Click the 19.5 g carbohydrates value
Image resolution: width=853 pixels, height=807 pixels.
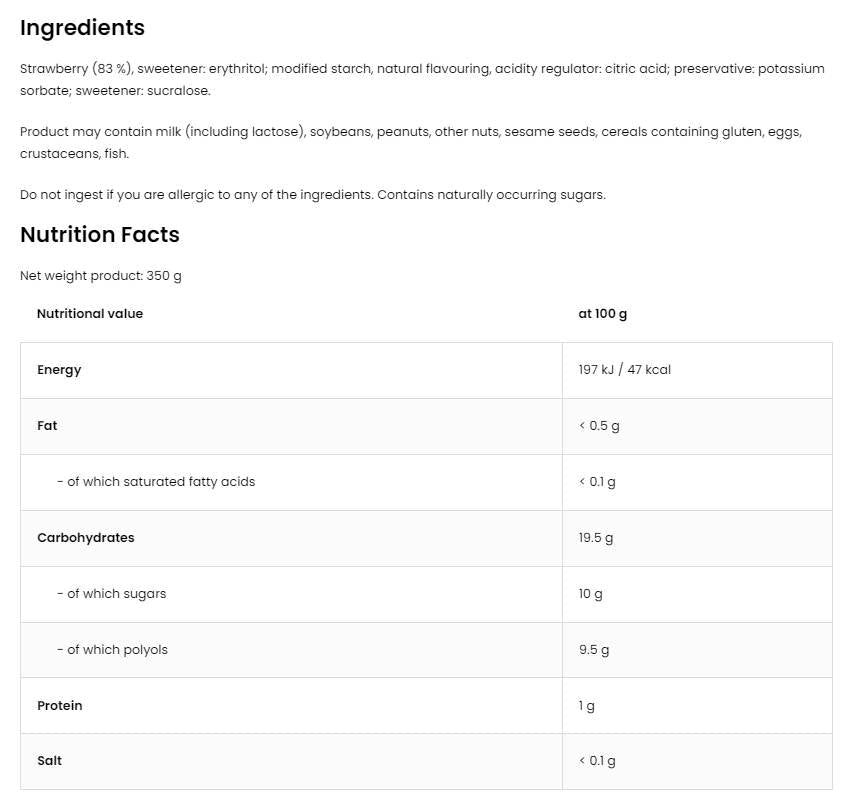tap(596, 538)
